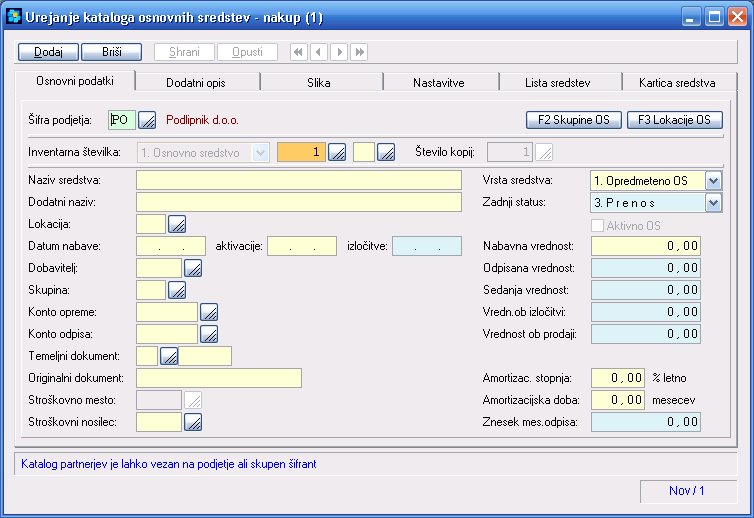Click the Konto odpisa lookup icon
This screenshot has width=754, height=518.
[x=209, y=334]
